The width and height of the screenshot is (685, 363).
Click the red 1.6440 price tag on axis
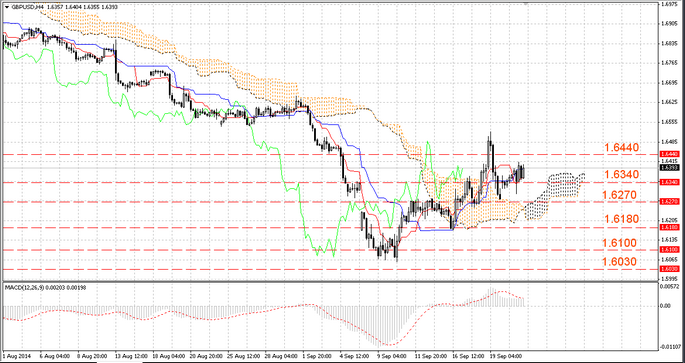click(x=670, y=154)
